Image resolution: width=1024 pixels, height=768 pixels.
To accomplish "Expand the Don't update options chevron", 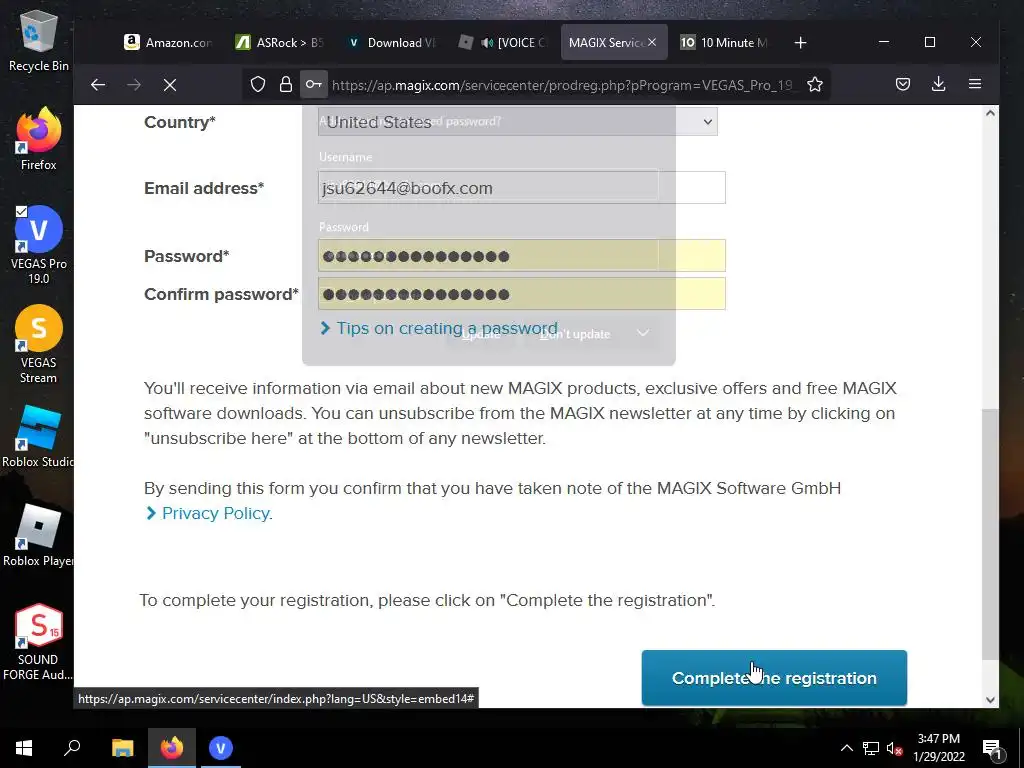I will [x=643, y=333].
